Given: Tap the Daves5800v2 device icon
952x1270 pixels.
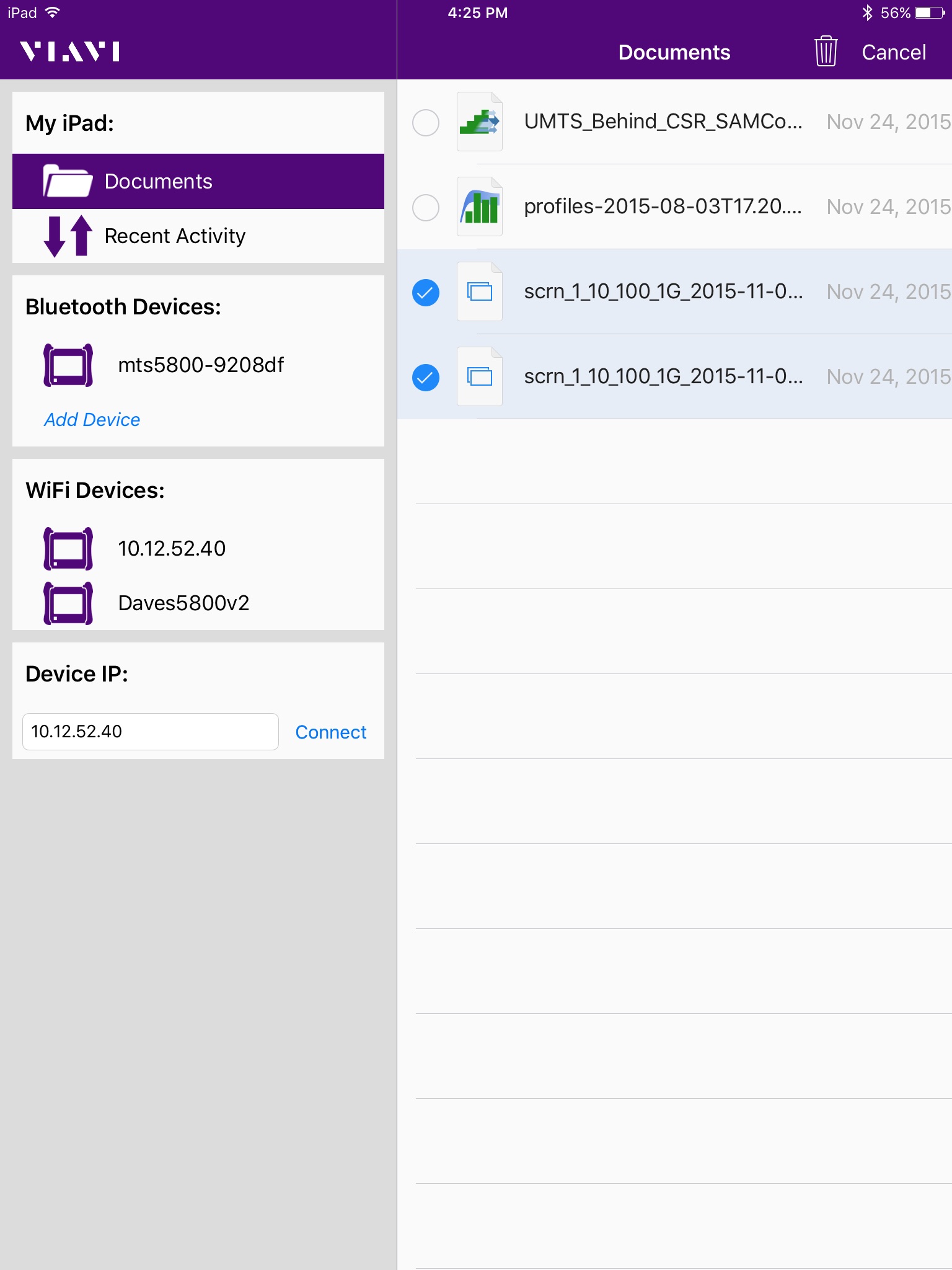Looking at the screenshot, I should click(68, 603).
